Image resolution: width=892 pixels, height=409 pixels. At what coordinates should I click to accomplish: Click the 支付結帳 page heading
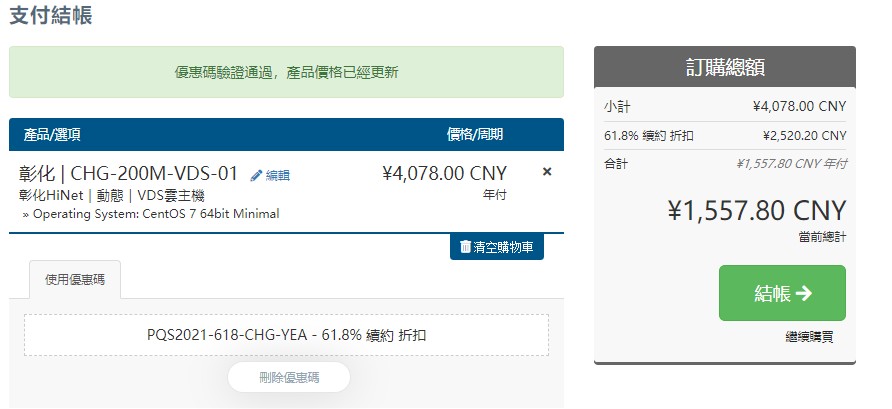pyautogui.click(x=50, y=16)
